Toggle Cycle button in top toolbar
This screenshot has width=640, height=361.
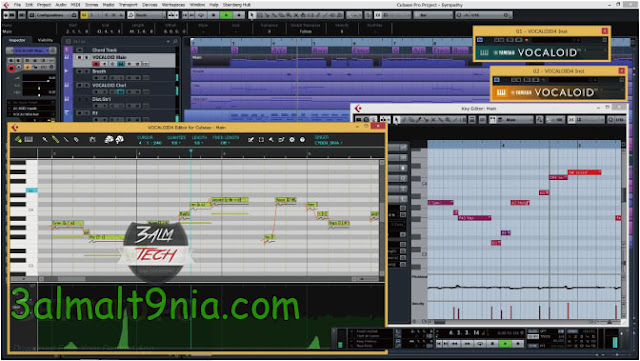tap(201, 15)
